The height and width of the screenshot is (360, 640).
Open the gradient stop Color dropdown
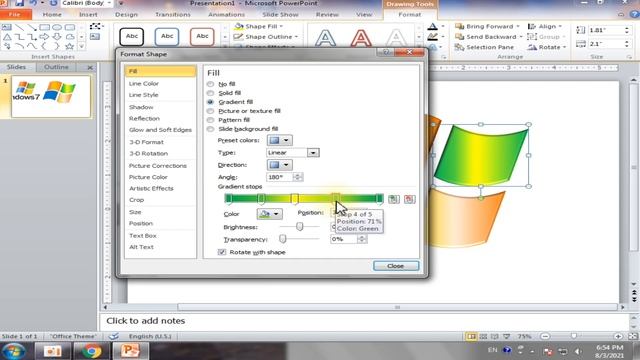coord(269,214)
